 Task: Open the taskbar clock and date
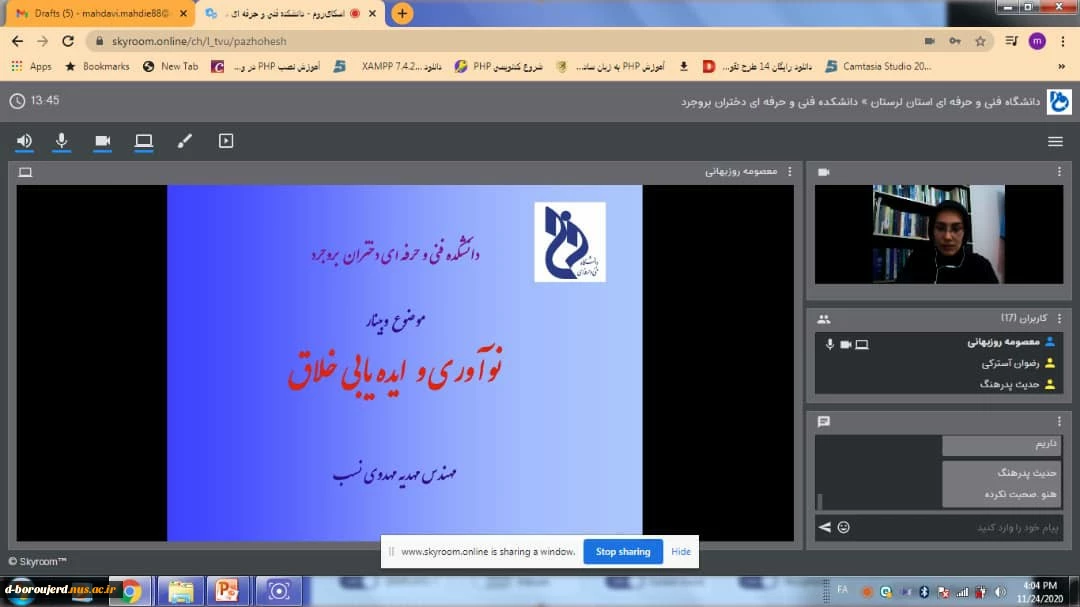coord(1041,592)
